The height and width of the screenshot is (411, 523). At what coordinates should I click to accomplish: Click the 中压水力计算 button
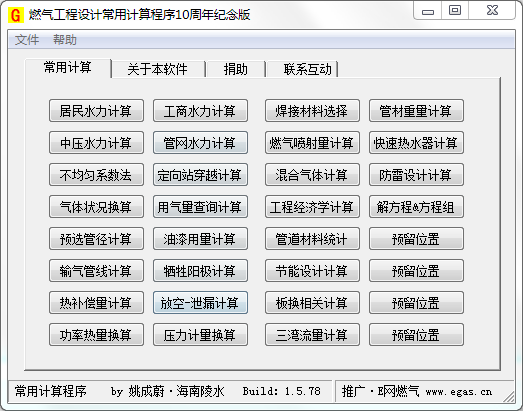point(96,143)
